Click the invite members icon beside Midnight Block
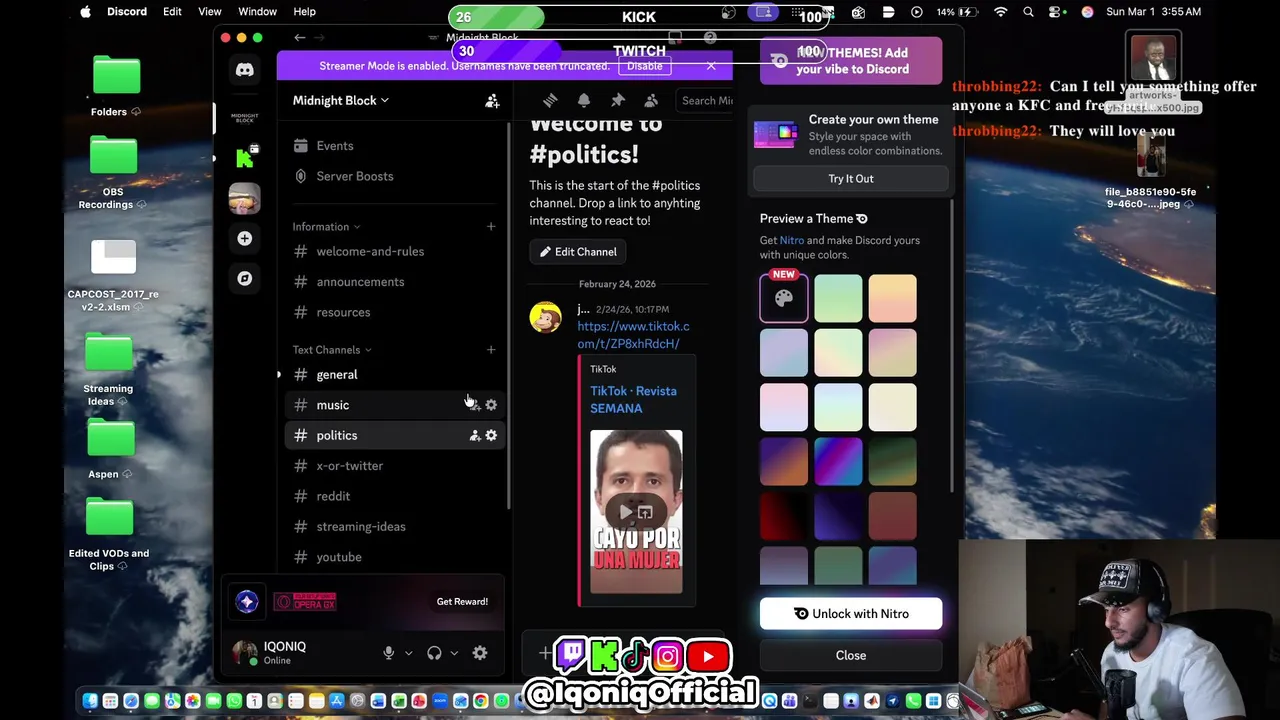Image resolution: width=1280 pixels, height=720 pixels. pyautogui.click(x=492, y=101)
